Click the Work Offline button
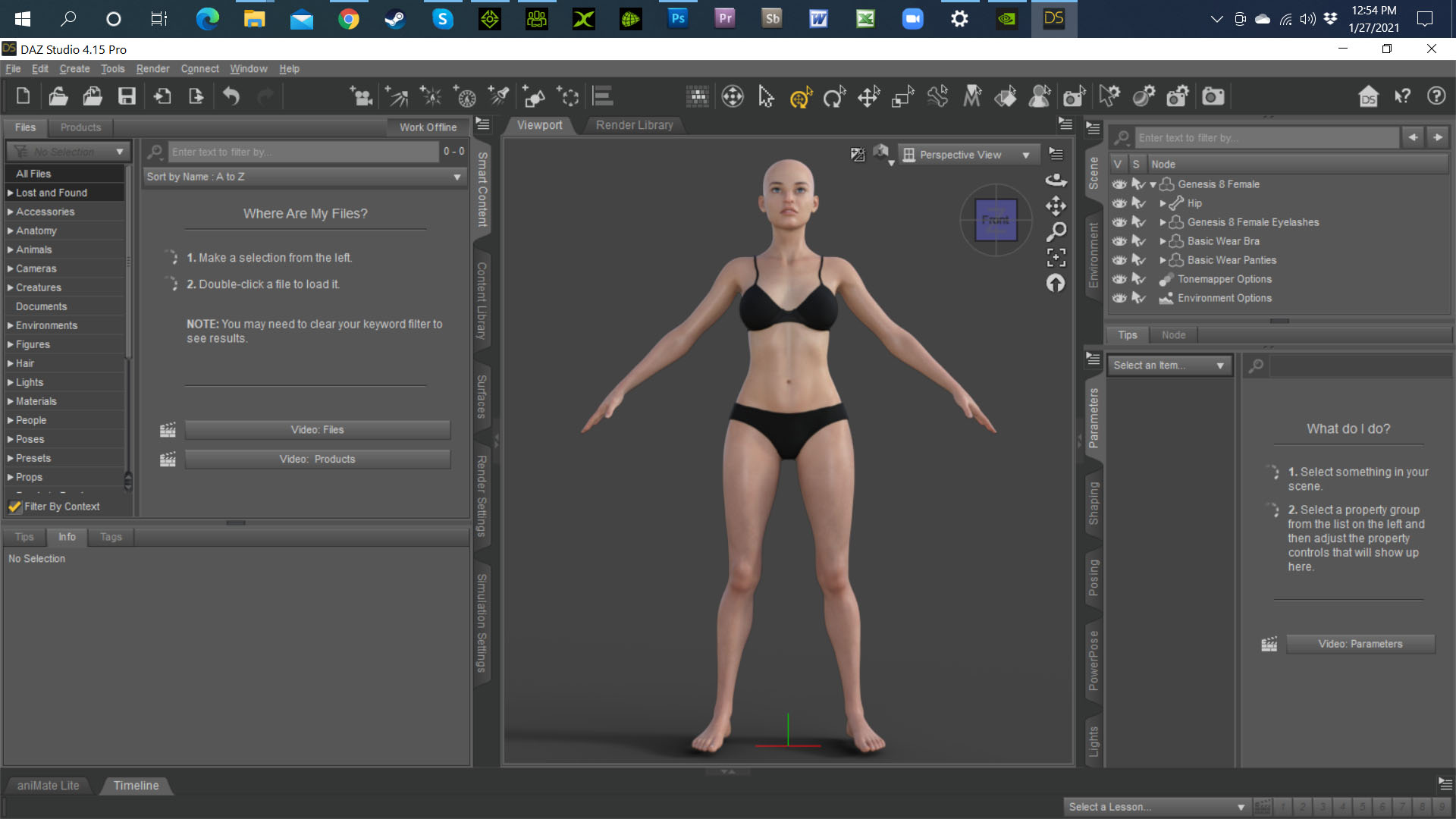The height and width of the screenshot is (819, 1456). (x=428, y=127)
